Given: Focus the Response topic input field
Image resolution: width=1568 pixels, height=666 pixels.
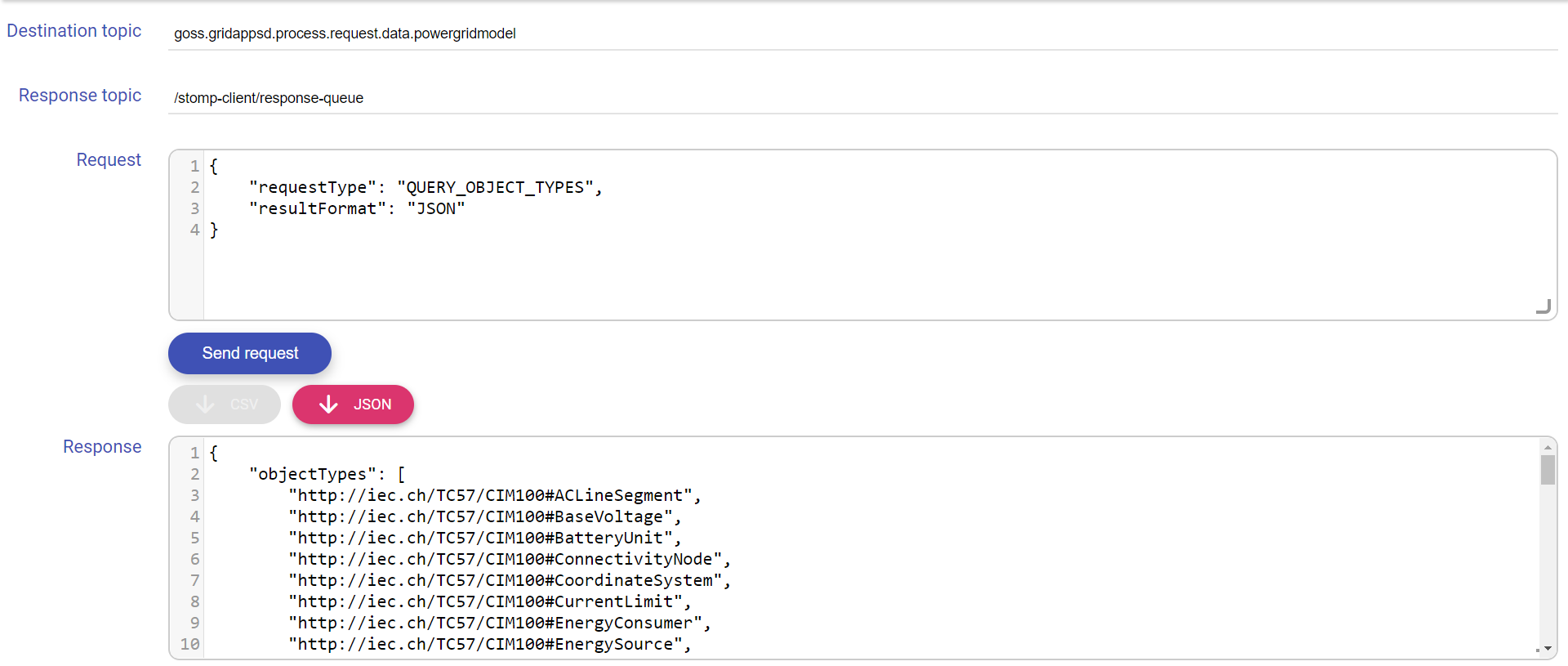Looking at the screenshot, I should pyautogui.click(x=862, y=98).
